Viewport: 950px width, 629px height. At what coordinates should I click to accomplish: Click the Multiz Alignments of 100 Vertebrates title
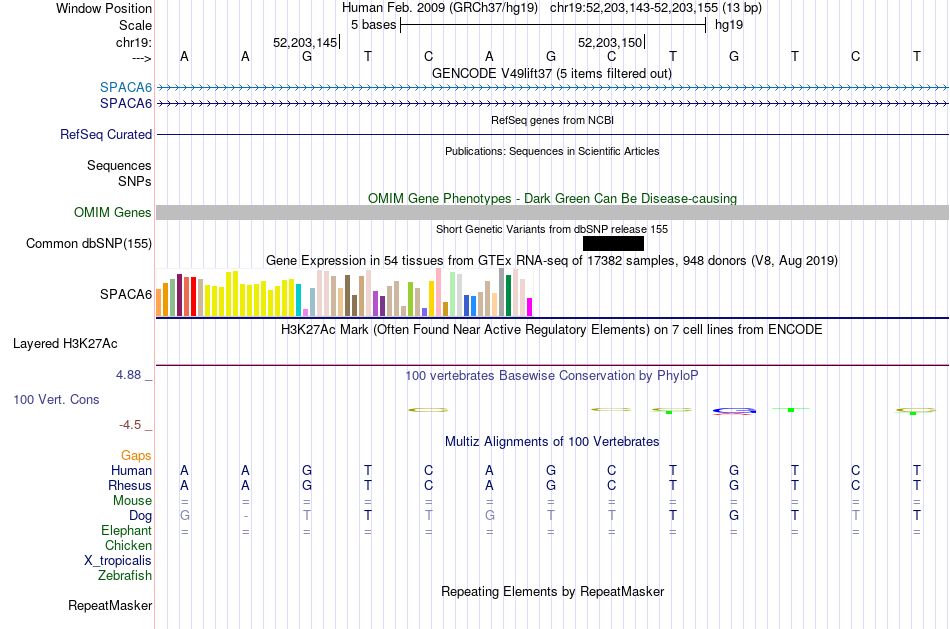(x=552, y=441)
